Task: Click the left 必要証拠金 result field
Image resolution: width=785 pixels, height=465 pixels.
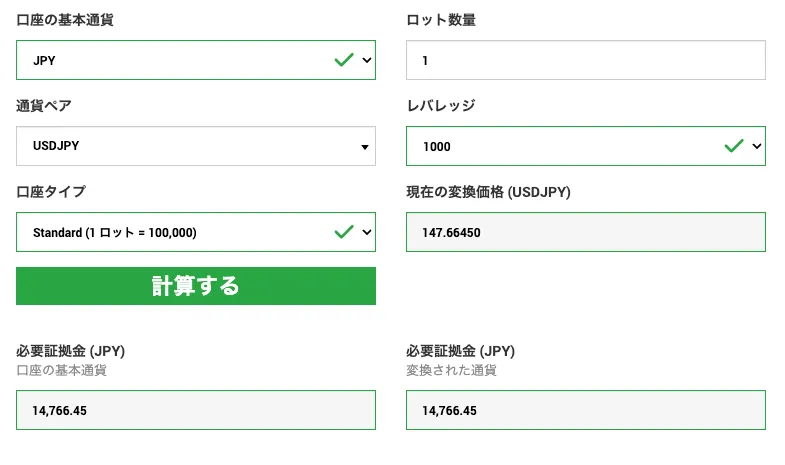Action: 195,410
